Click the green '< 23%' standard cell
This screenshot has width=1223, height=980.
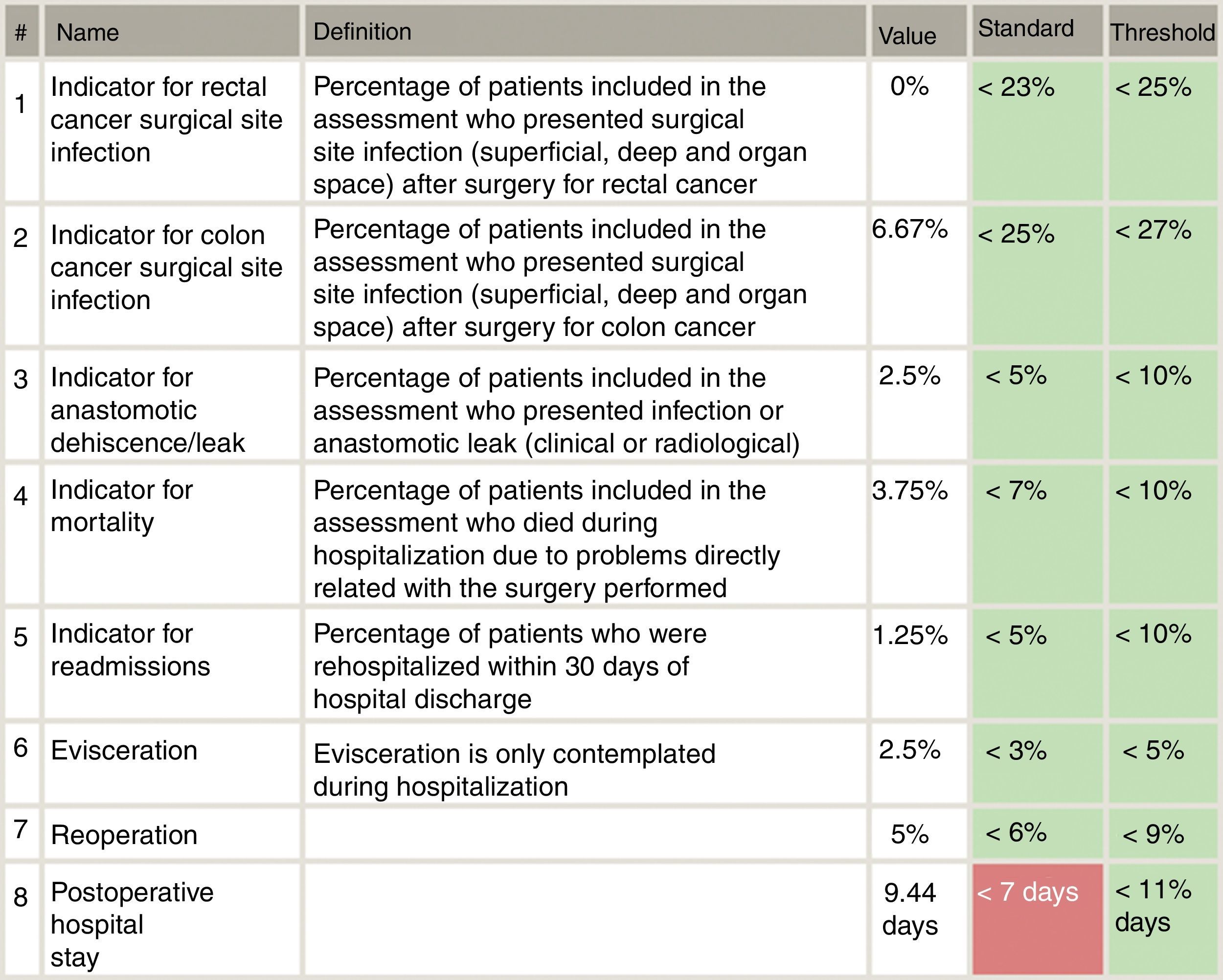pos(1037,131)
